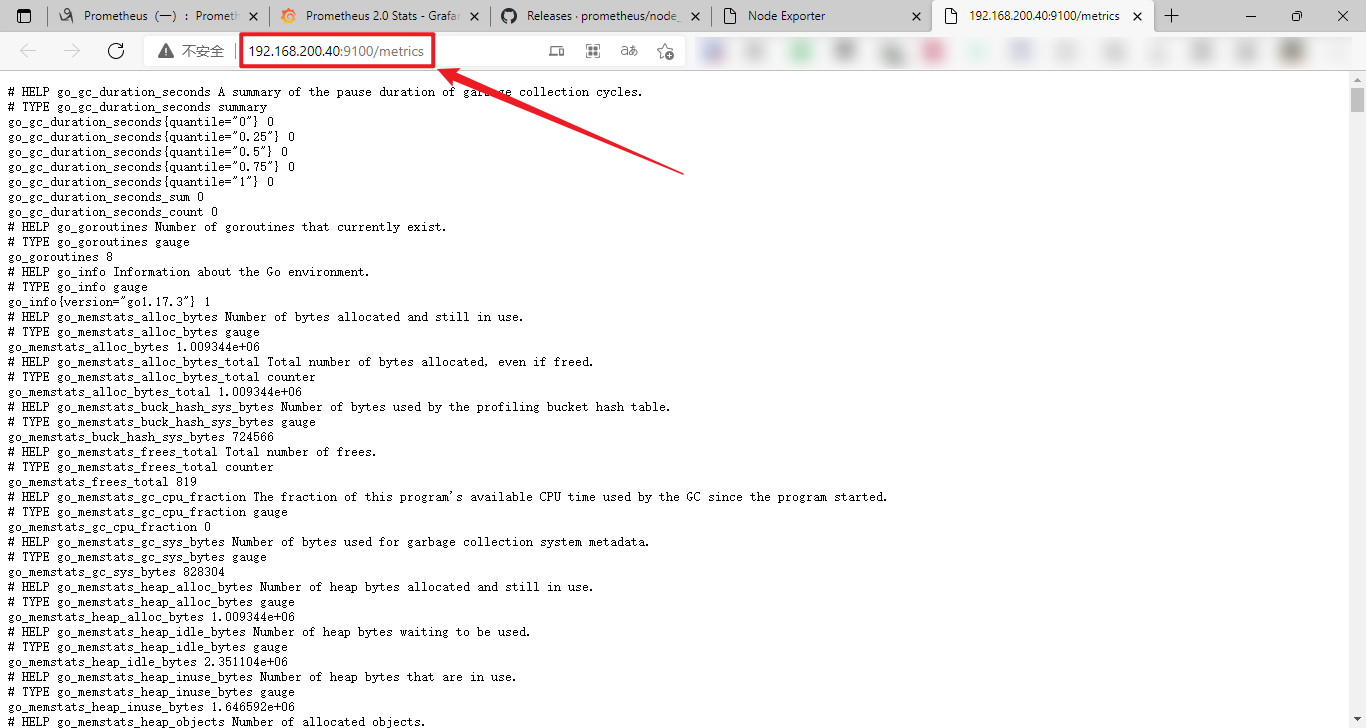The width and height of the screenshot is (1366, 728).
Task: Click 'go_memstats_gc_cpu_fraction 0' line
Action: pyautogui.click(x=109, y=527)
